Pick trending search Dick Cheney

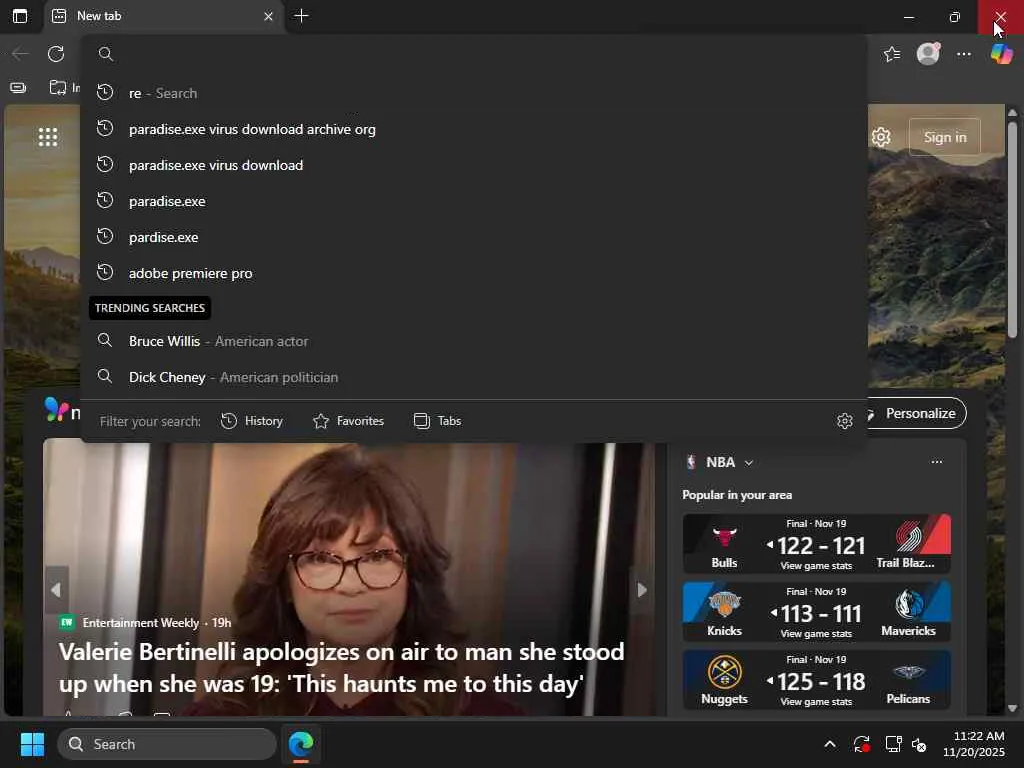click(x=474, y=377)
